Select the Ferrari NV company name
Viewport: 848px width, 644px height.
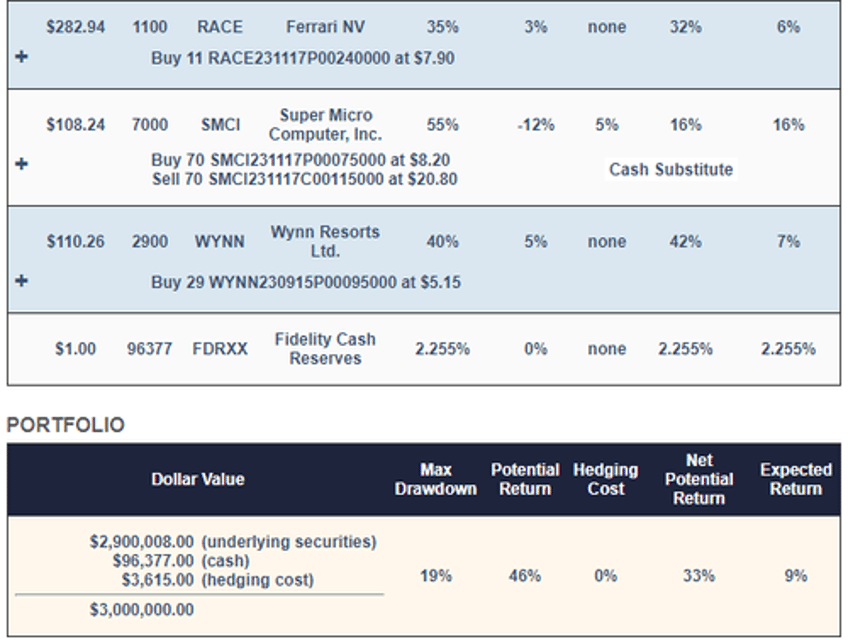pos(325,27)
